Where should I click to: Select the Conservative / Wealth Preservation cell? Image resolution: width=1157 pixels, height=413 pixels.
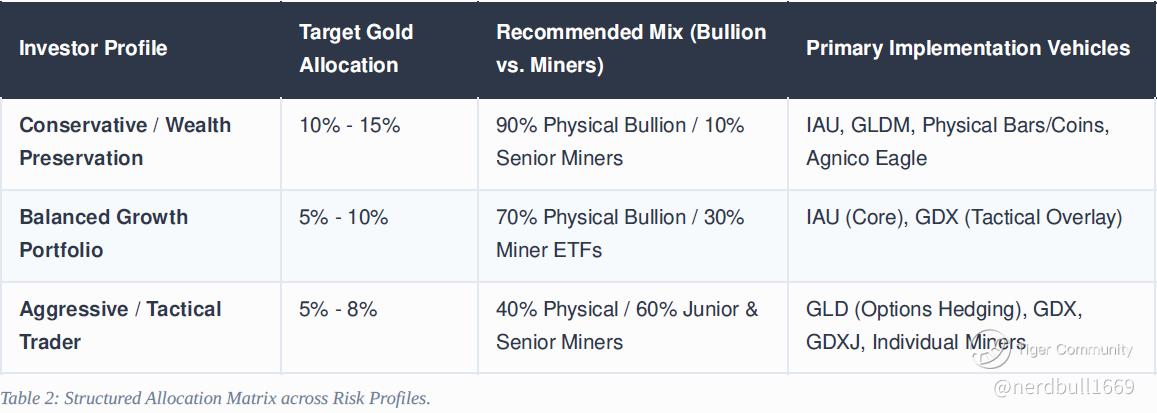pos(140,144)
